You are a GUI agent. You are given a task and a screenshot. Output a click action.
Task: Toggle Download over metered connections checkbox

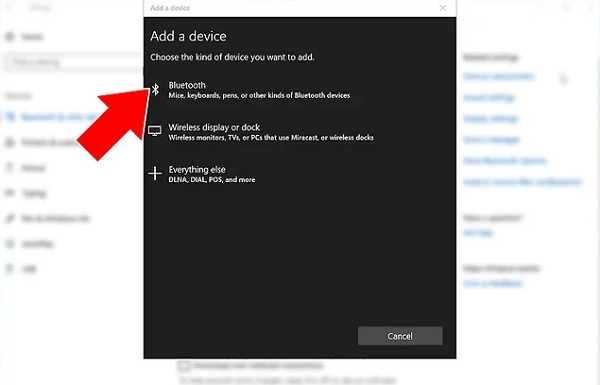(x=184, y=366)
